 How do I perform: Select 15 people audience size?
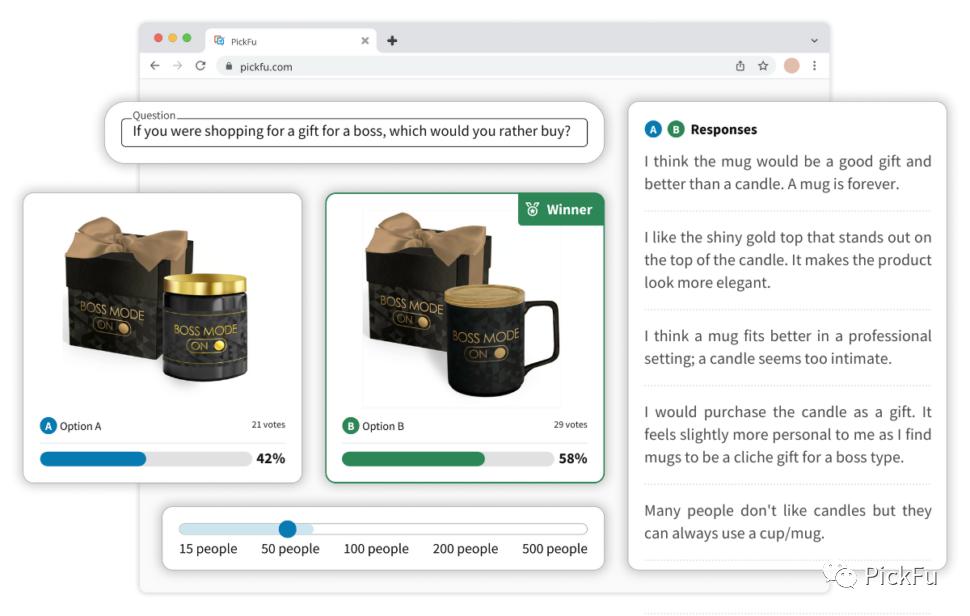pos(208,549)
